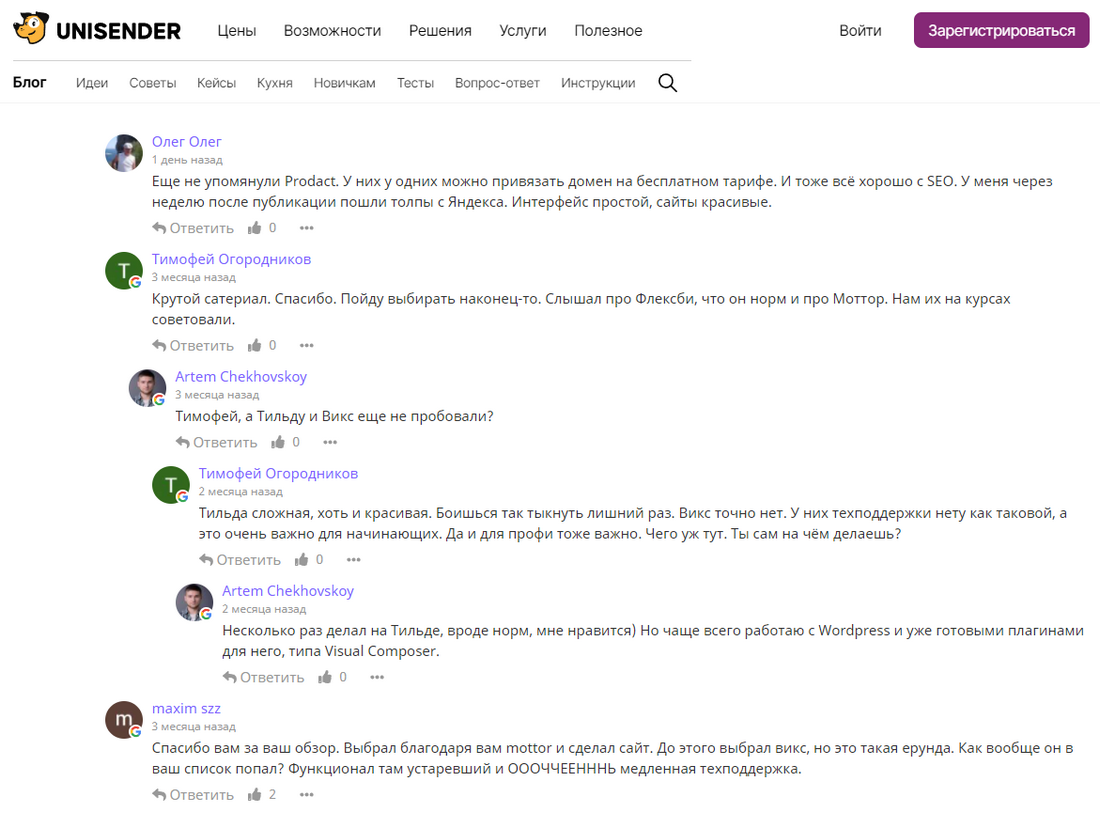Click Тимофей's green avatar on first comment

(x=124, y=271)
